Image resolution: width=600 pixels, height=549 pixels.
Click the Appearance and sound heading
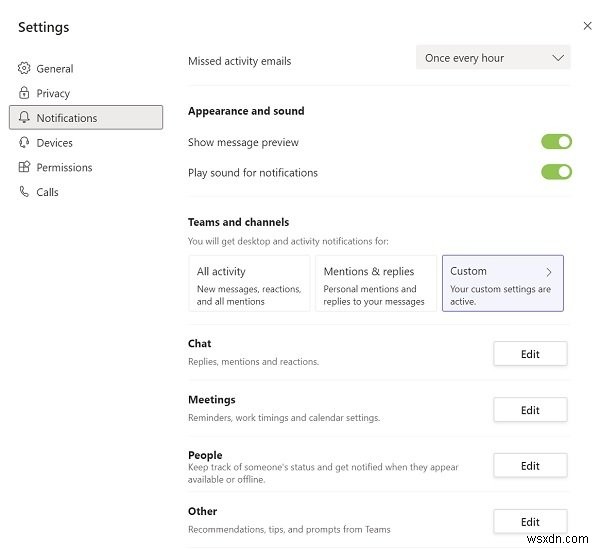[246, 111]
